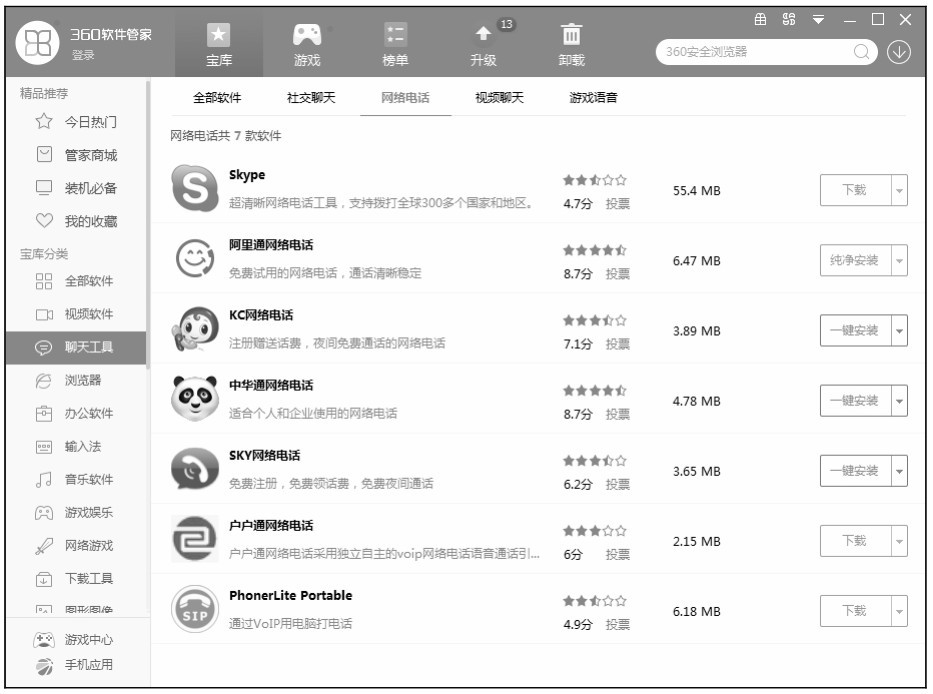Image resolution: width=933 pixels, height=694 pixels.
Task: Select 网络游戏 category
Action: [76, 545]
